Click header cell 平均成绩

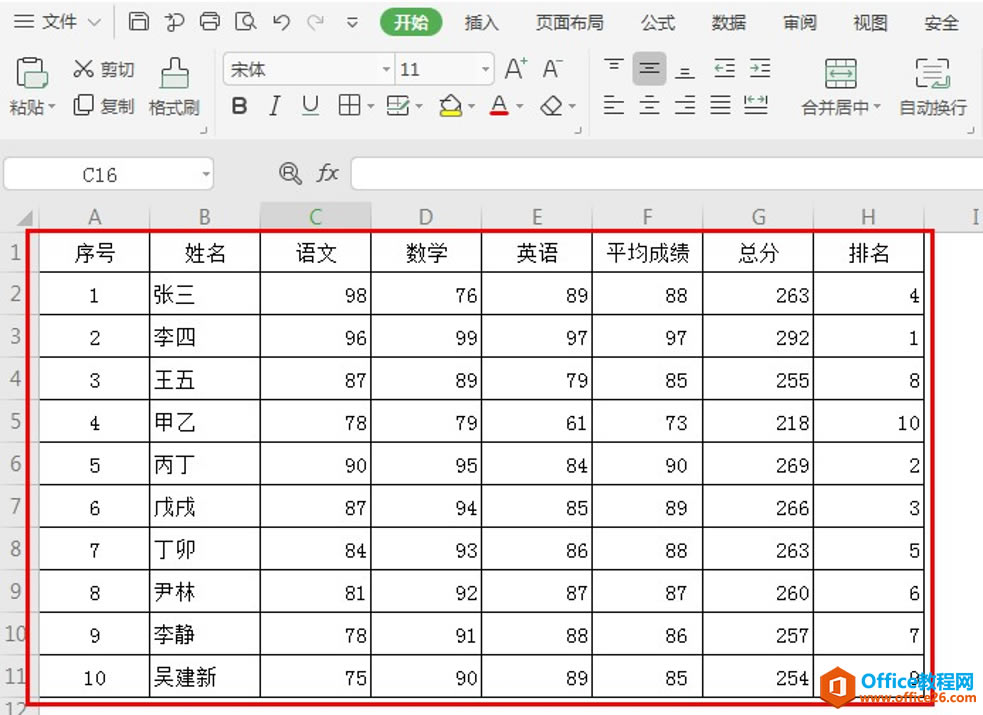648,253
